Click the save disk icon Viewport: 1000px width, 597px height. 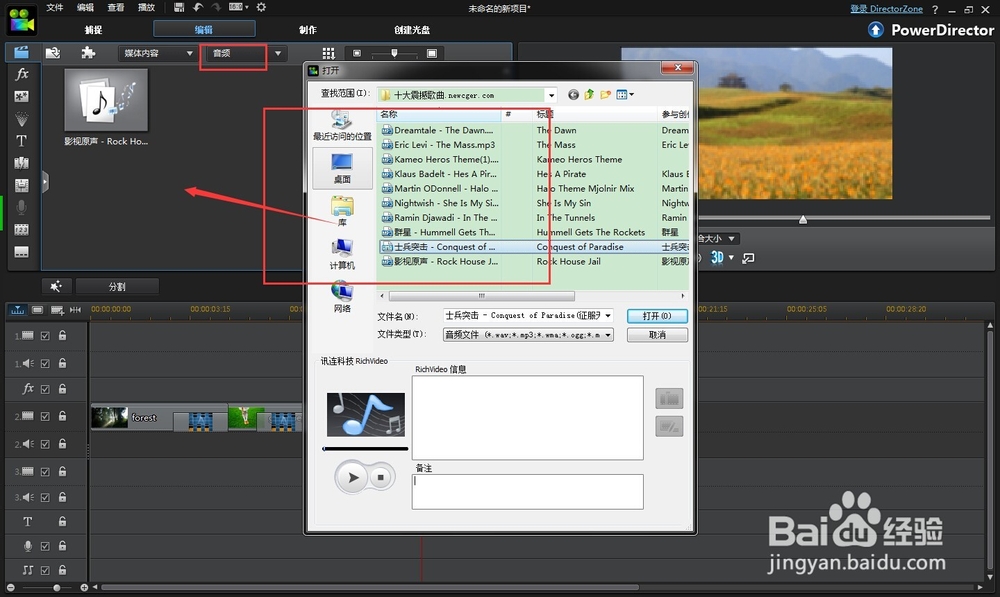(179, 7)
